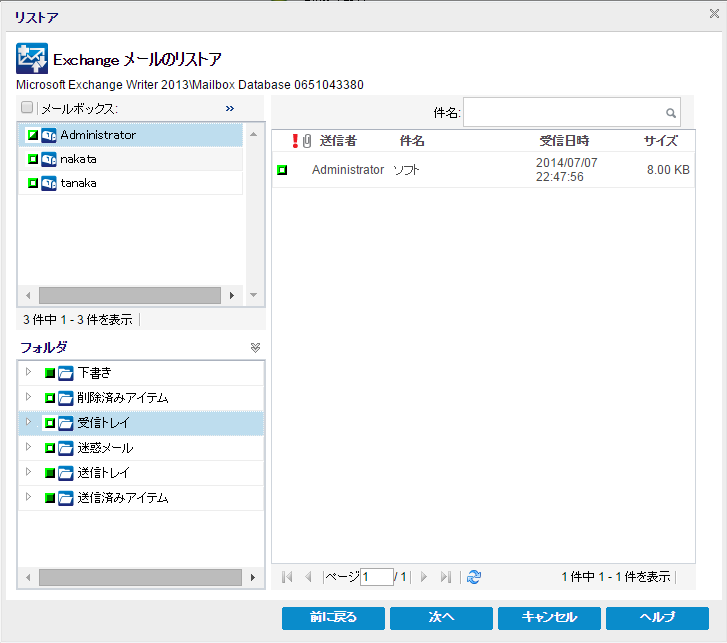Toggle the selection box of the ソフト message
The width and height of the screenshot is (727, 643).
pyautogui.click(x=282, y=170)
